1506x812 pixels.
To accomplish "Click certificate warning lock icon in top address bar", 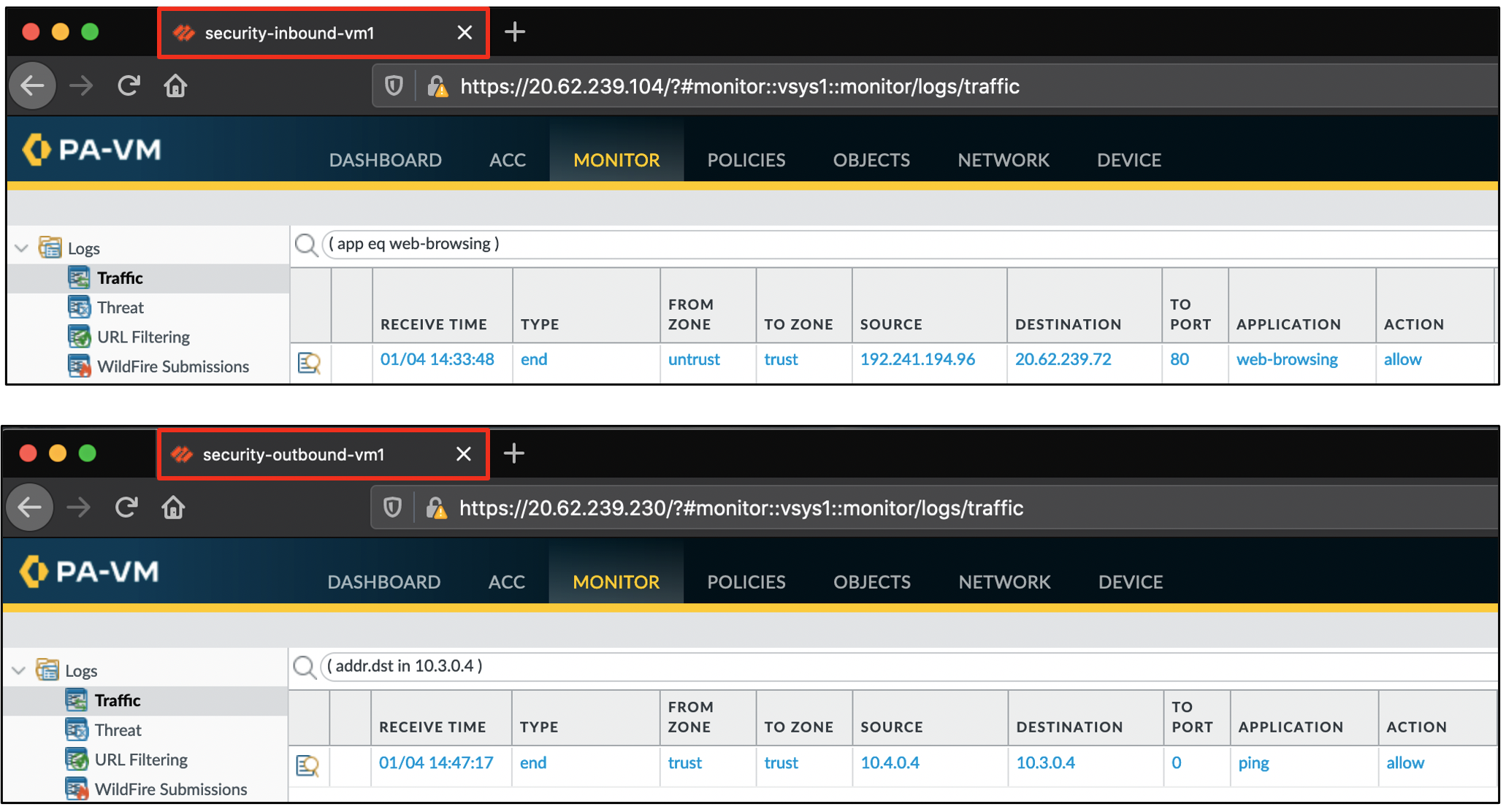I will (x=437, y=87).
